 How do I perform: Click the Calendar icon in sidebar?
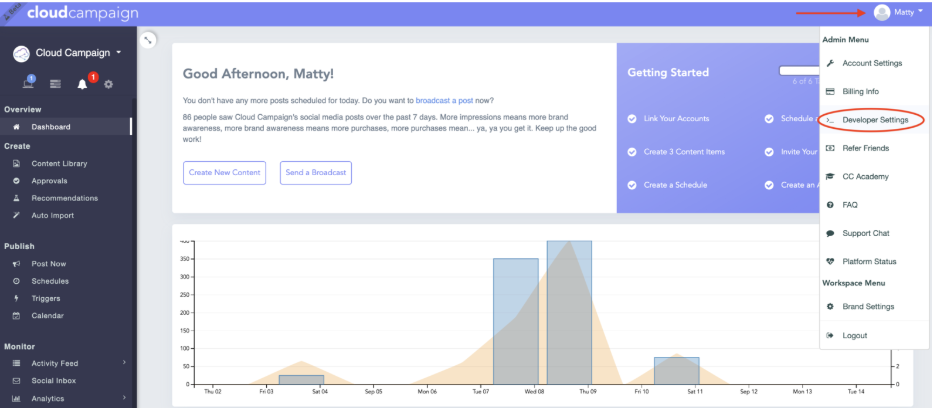[17, 316]
